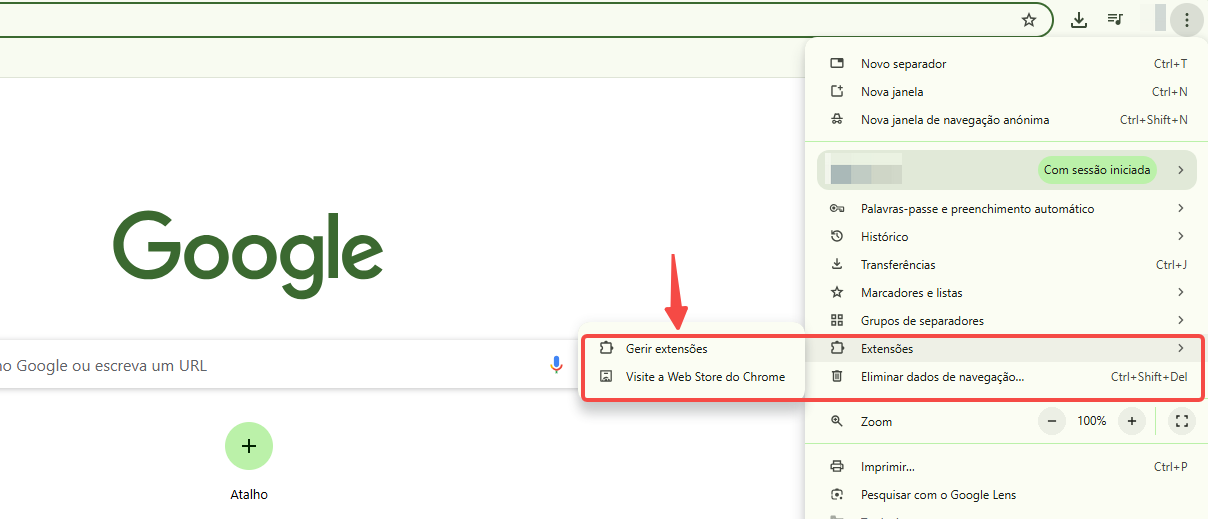Select Novo separador menu entry
This screenshot has width=1208, height=519.
point(1007,63)
